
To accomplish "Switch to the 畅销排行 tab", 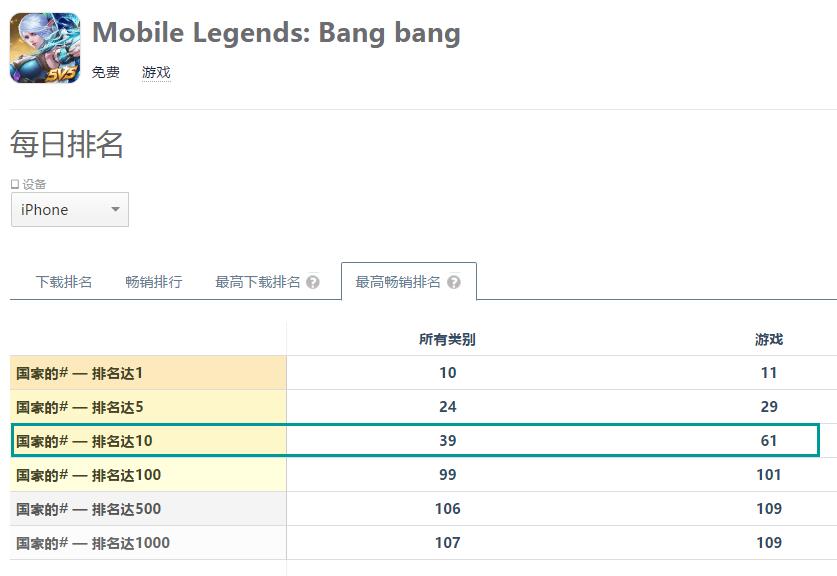I will (154, 282).
